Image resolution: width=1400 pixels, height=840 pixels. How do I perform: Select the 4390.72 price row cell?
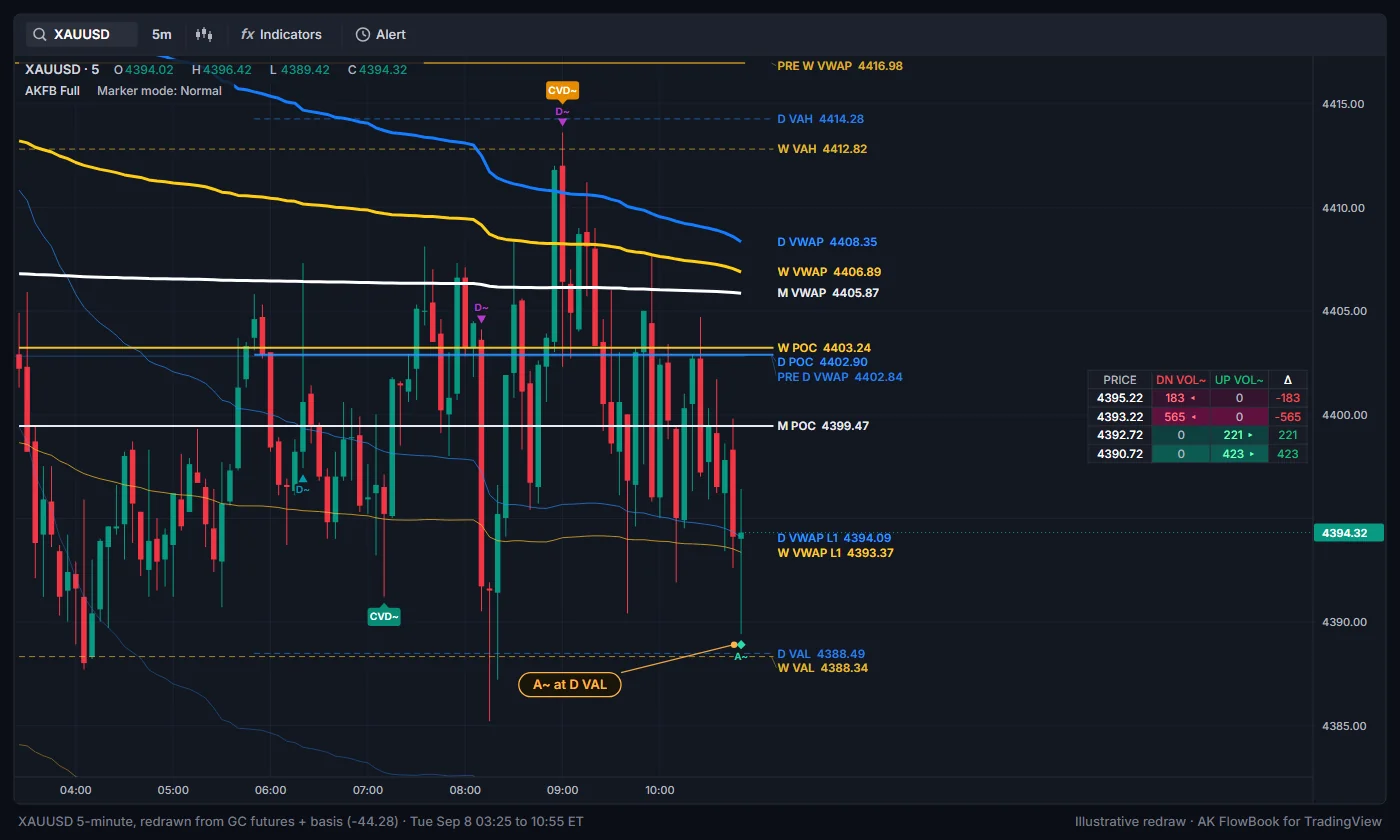(1120, 454)
